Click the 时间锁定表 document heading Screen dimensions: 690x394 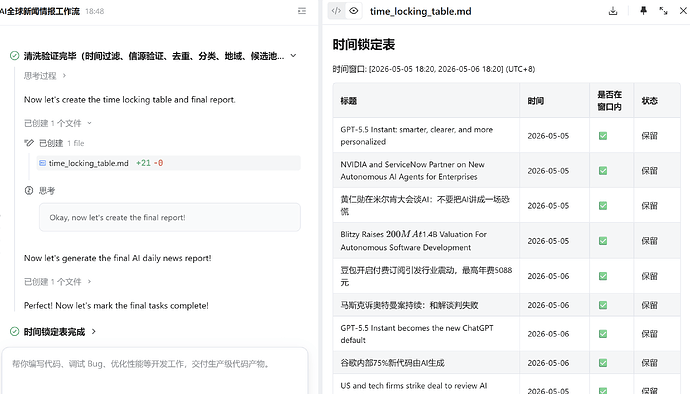364,44
